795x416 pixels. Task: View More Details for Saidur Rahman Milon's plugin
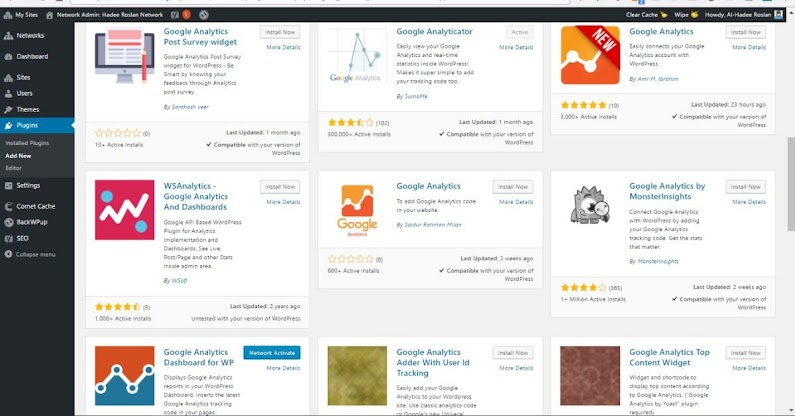click(516, 202)
